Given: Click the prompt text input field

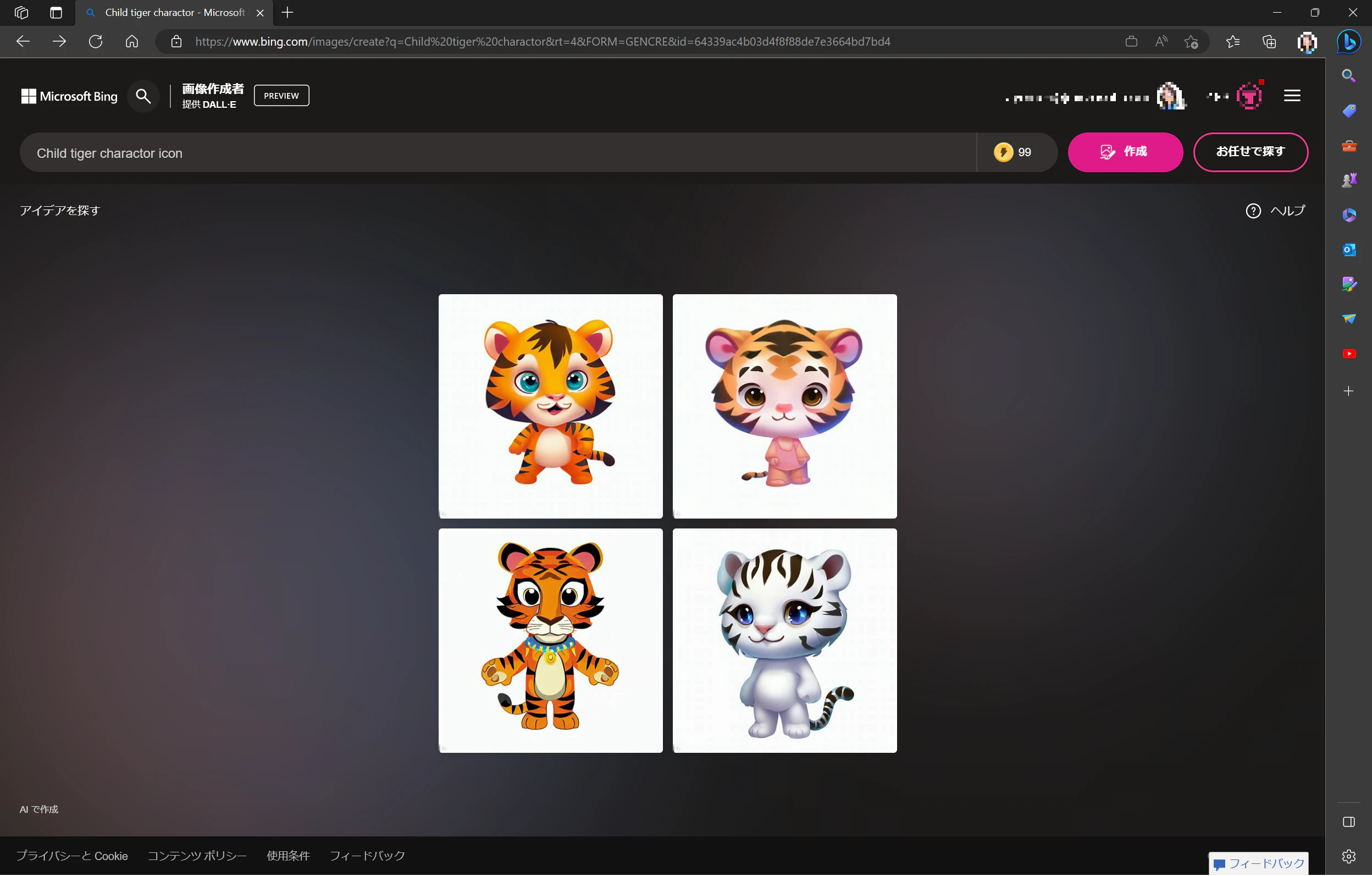Looking at the screenshot, I should coord(498,153).
